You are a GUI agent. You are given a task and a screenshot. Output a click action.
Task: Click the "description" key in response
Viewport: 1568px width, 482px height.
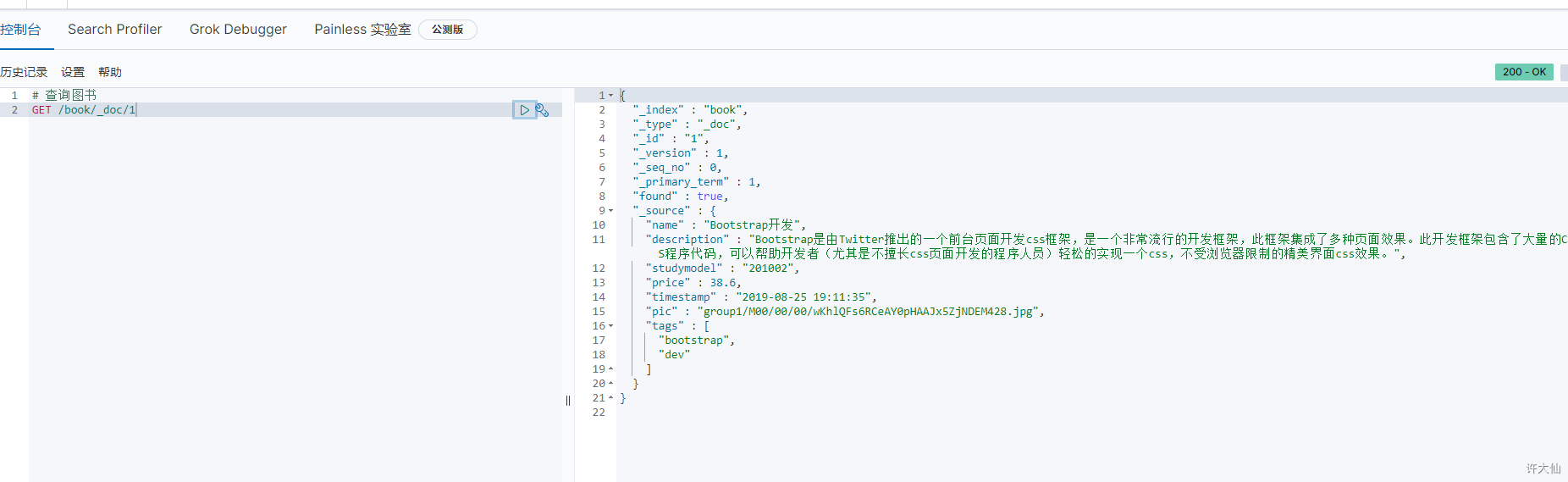[x=687, y=240]
